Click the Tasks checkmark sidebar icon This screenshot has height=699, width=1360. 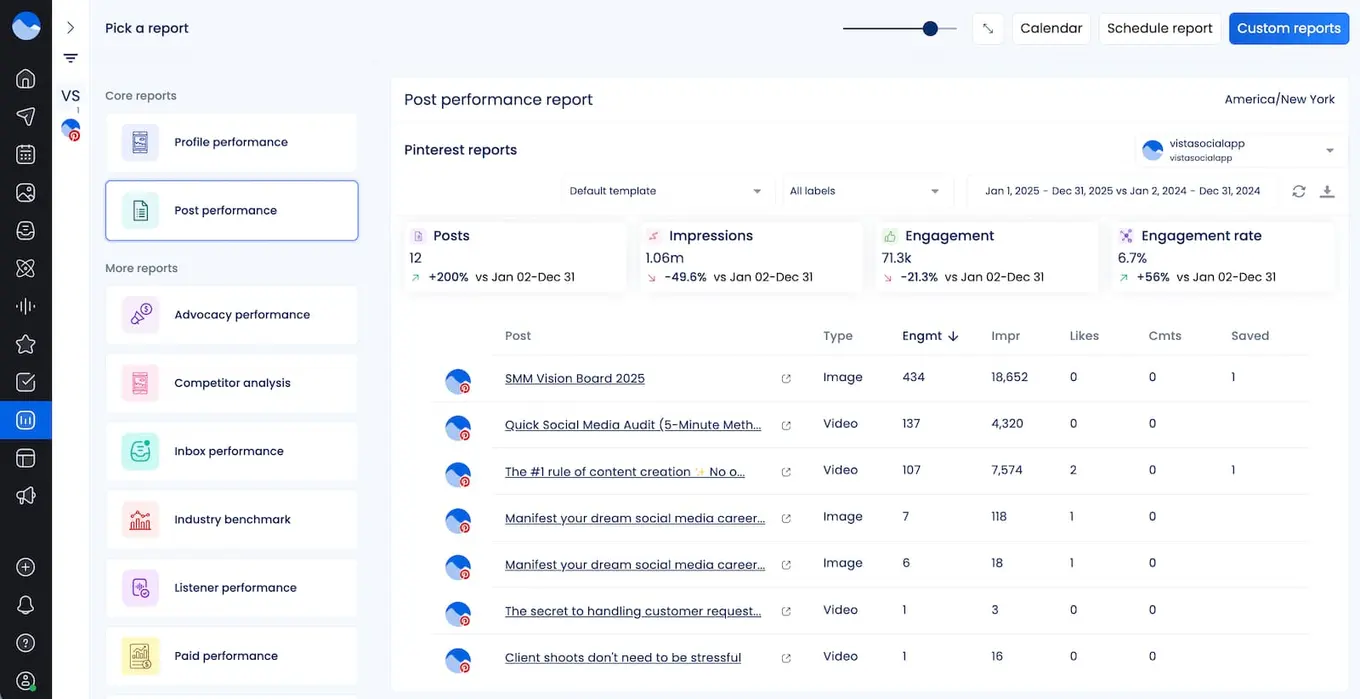coord(25,382)
